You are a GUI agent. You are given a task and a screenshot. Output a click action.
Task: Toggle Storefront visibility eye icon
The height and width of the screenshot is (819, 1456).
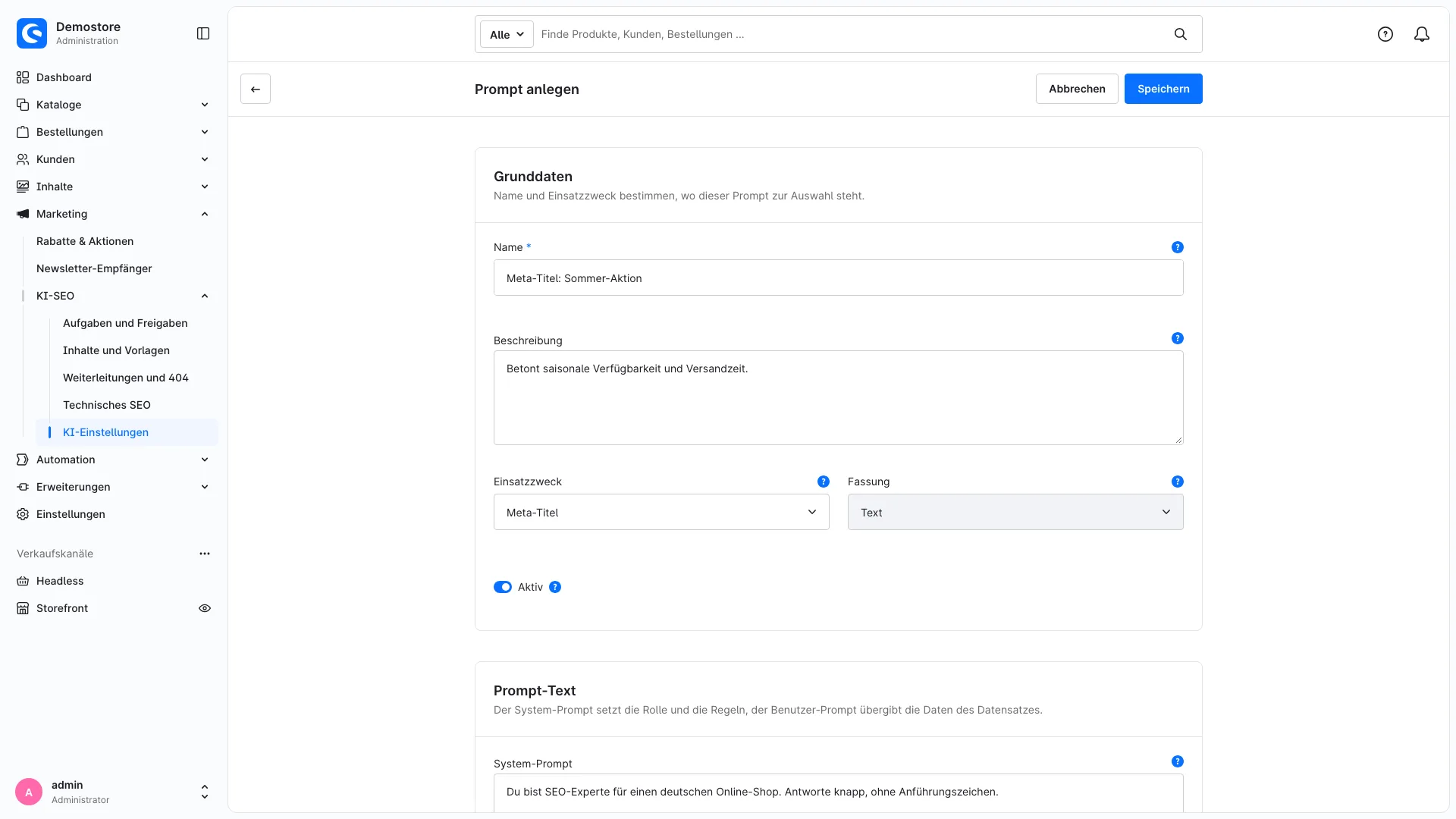pyautogui.click(x=205, y=608)
